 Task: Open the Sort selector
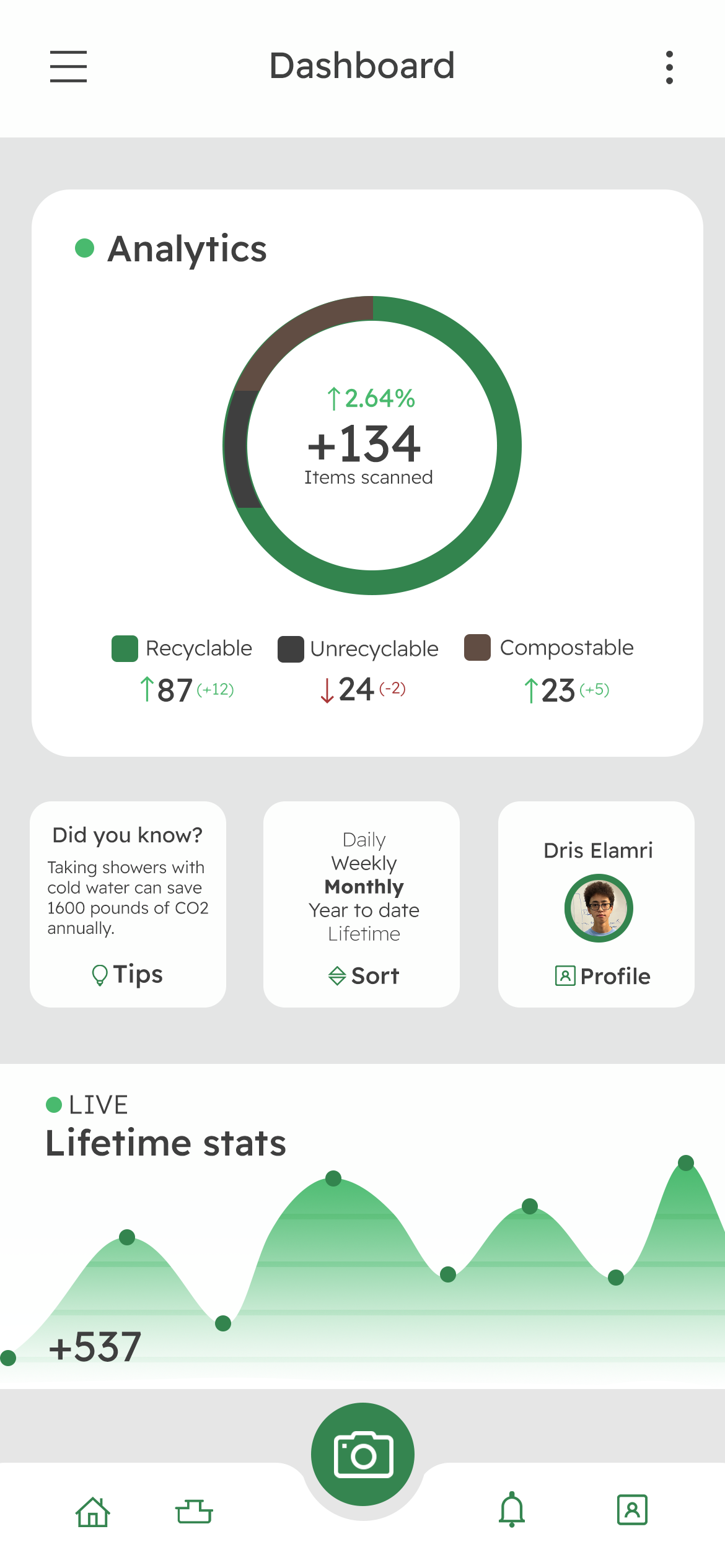pos(364,976)
